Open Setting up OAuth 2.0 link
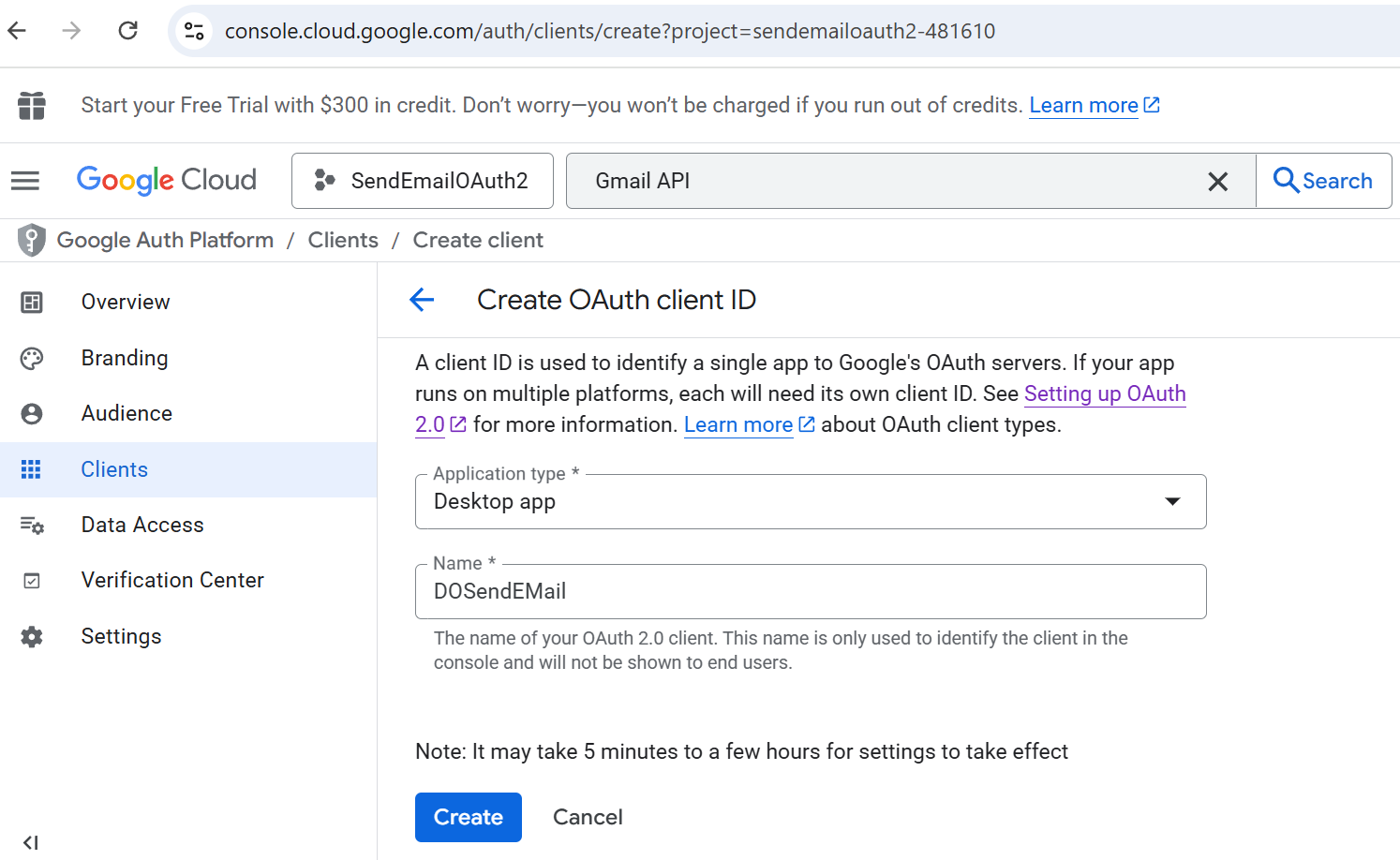 (1104, 394)
